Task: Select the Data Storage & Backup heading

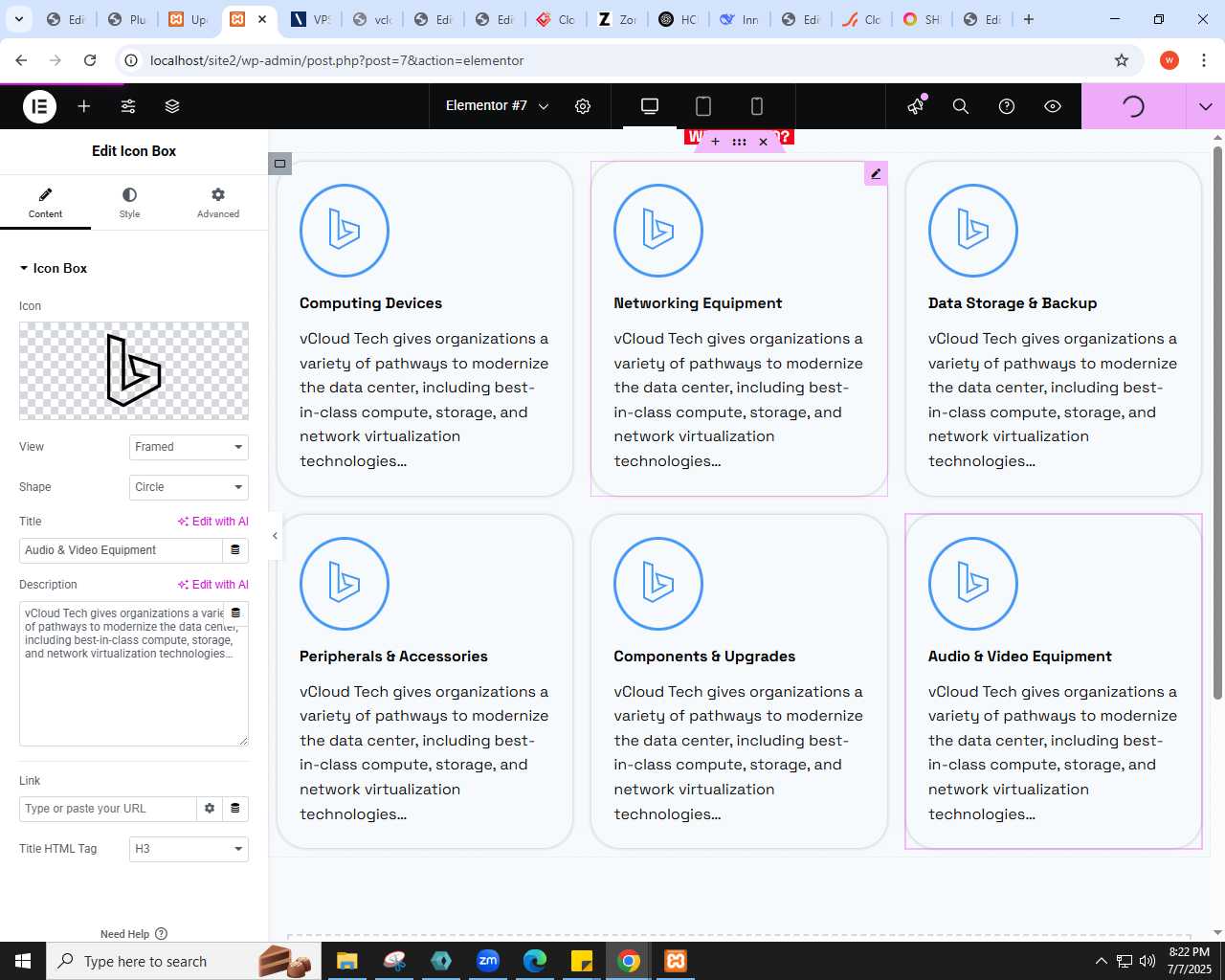Action: pyautogui.click(x=1013, y=303)
